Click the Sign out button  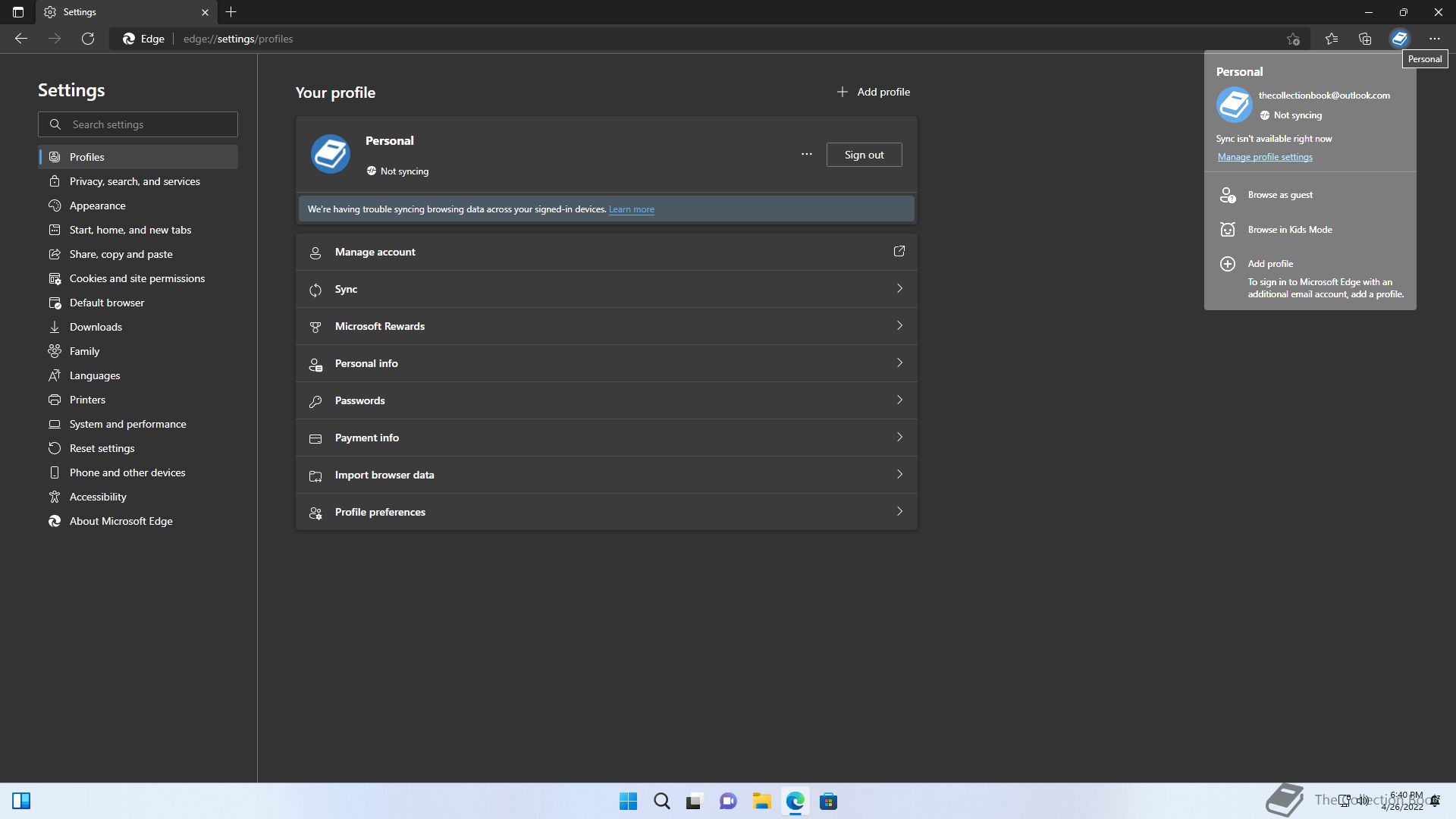pyautogui.click(x=864, y=155)
